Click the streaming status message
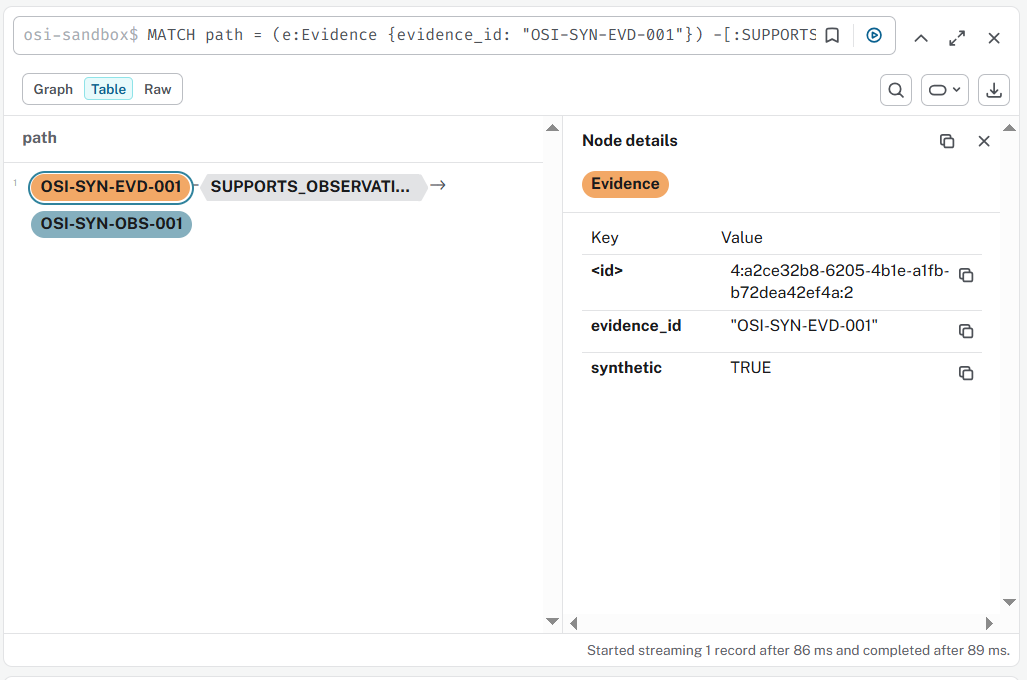1027x680 pixels. 798,651
